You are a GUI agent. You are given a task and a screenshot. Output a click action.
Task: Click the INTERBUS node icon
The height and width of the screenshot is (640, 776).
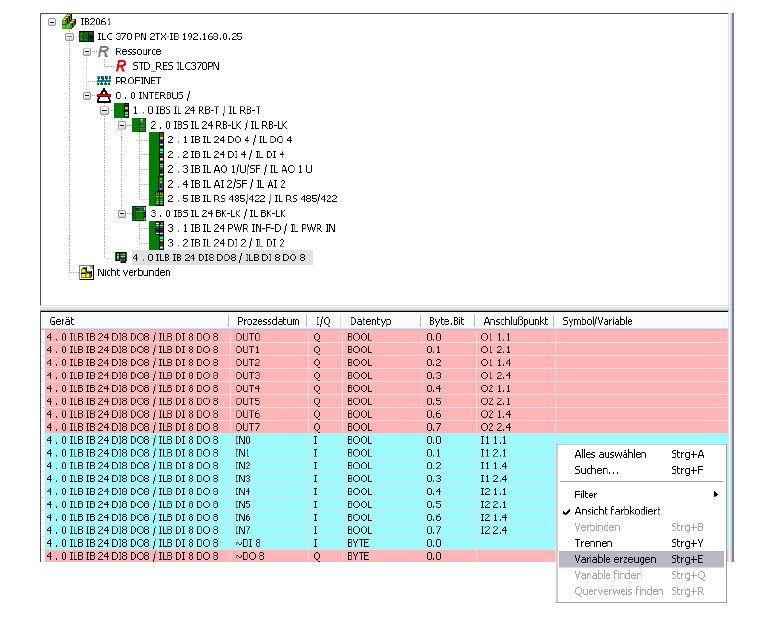click(x=104, y=96)
